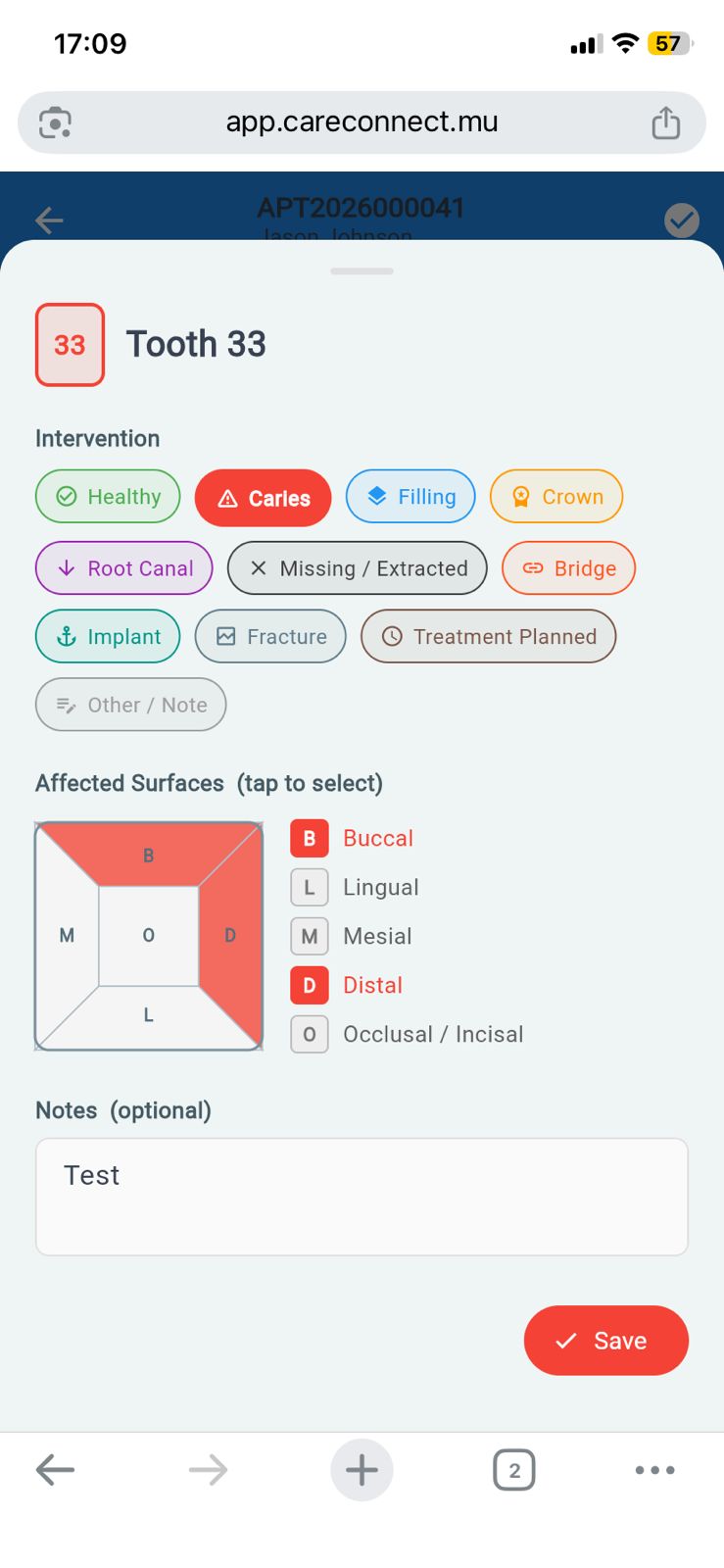Image resolution: width=724 pixels, height=1568 pixels.
Task: Choose the Bridge intervention chip
Action: coord(568,568)
